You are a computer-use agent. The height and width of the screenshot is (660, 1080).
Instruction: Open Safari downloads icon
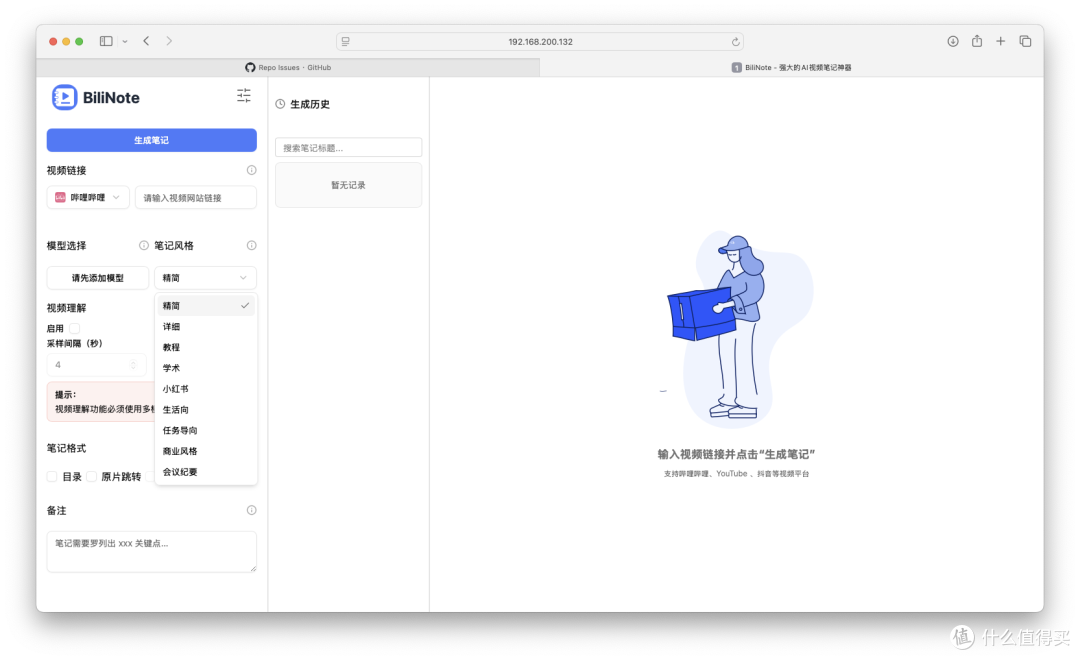click(x=953, y=41)
